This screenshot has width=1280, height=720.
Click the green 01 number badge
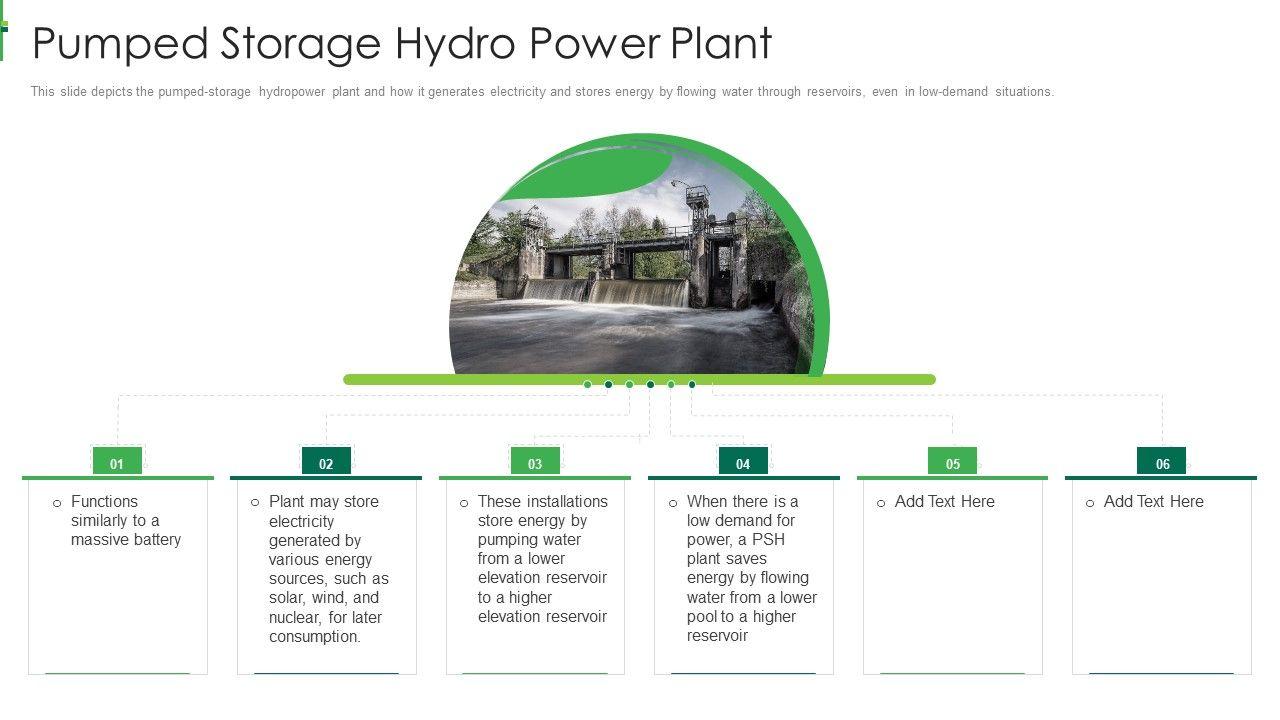pos(117,462)
